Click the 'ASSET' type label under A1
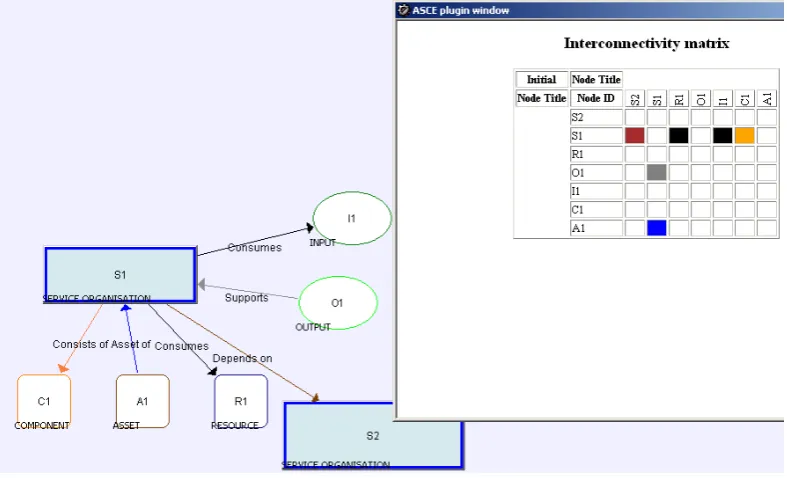The image size is (787, 478). (x=126, y=426)
